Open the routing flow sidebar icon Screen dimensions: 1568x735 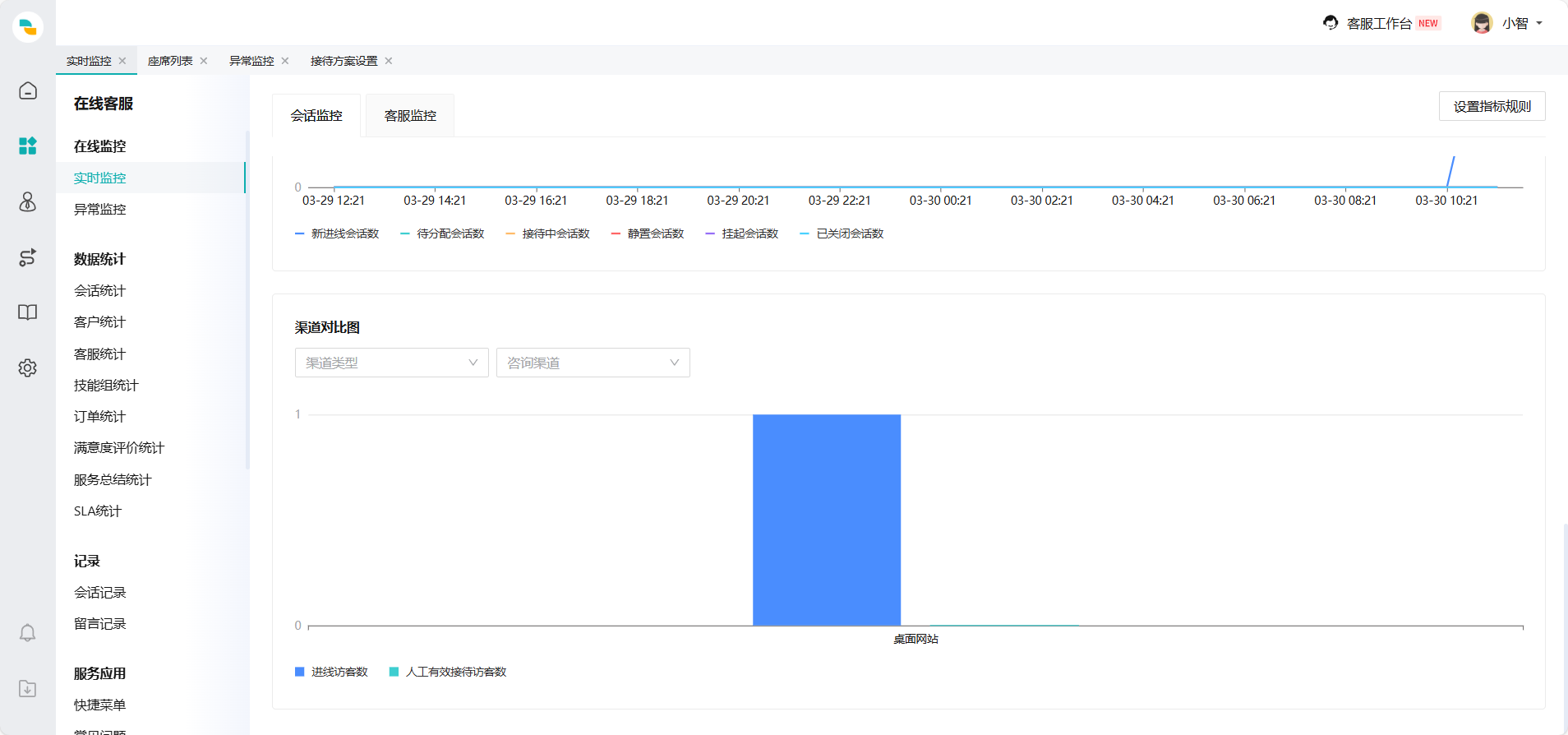[28, 257]
